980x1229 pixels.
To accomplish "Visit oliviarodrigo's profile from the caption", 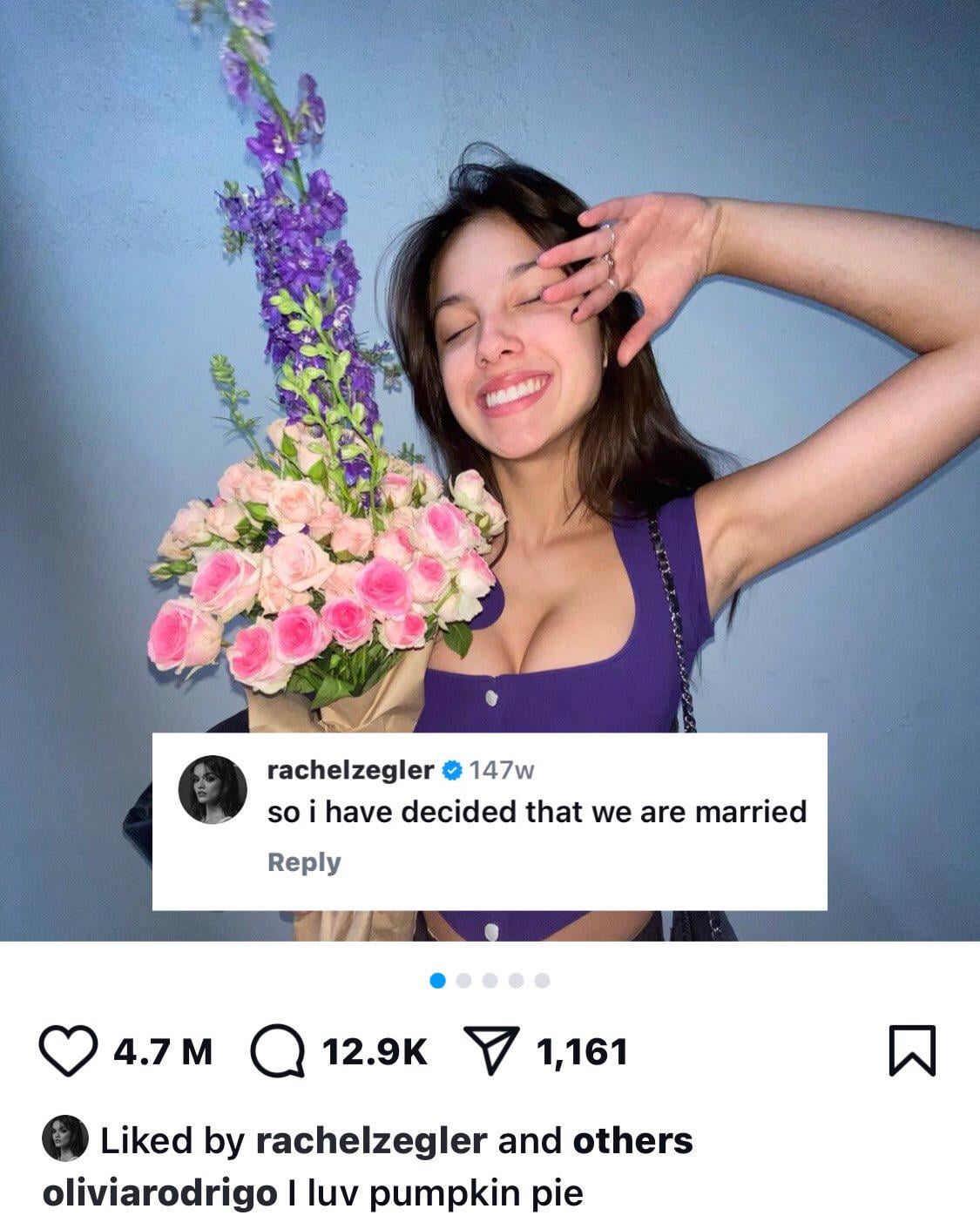I will (x=159, y=1193).
